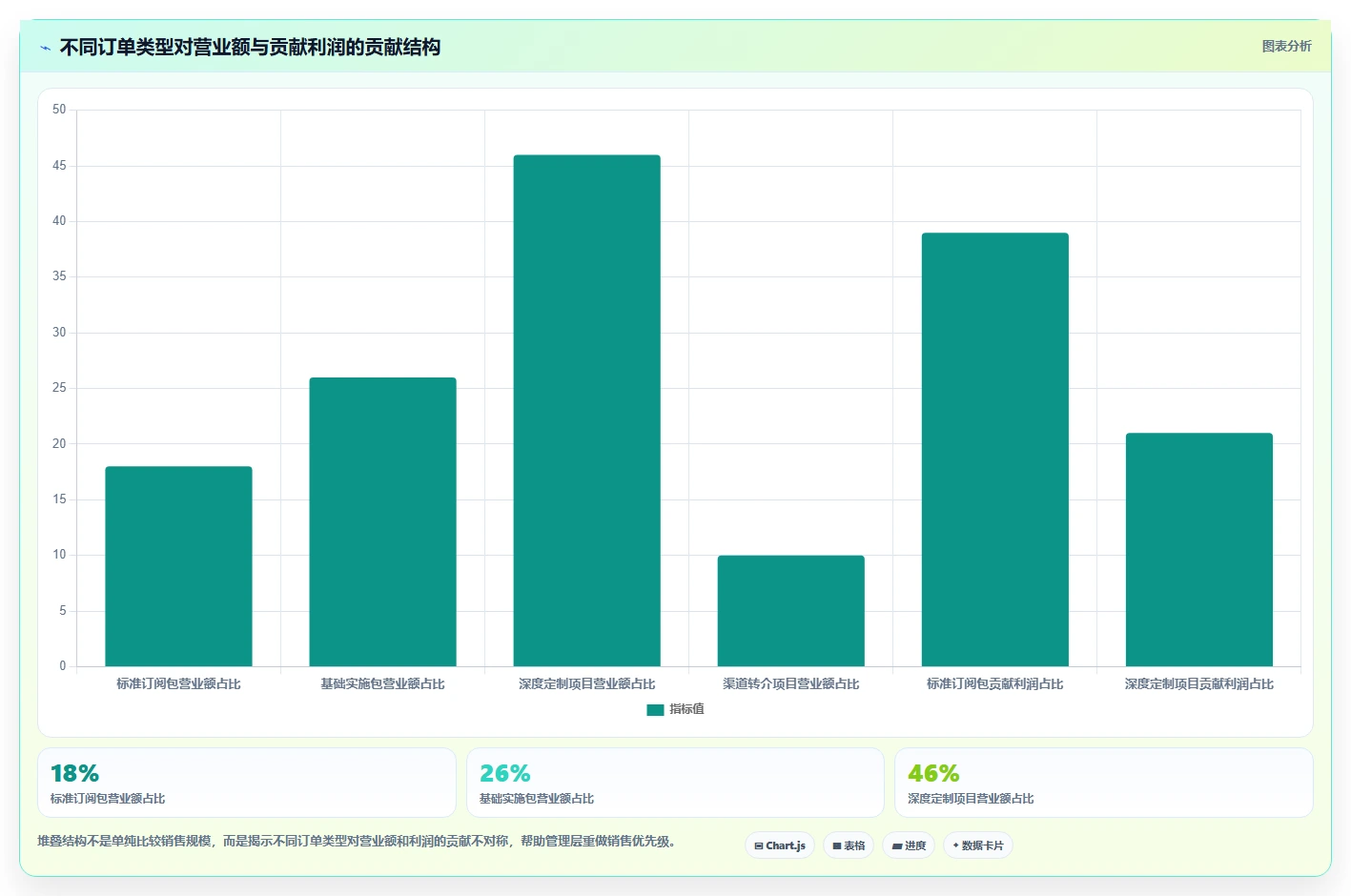Click x-axis label 深度定制项目贡献利润占比
Image resolution: width=1351 pixels, height=896 pixels.
[1198, 684]
